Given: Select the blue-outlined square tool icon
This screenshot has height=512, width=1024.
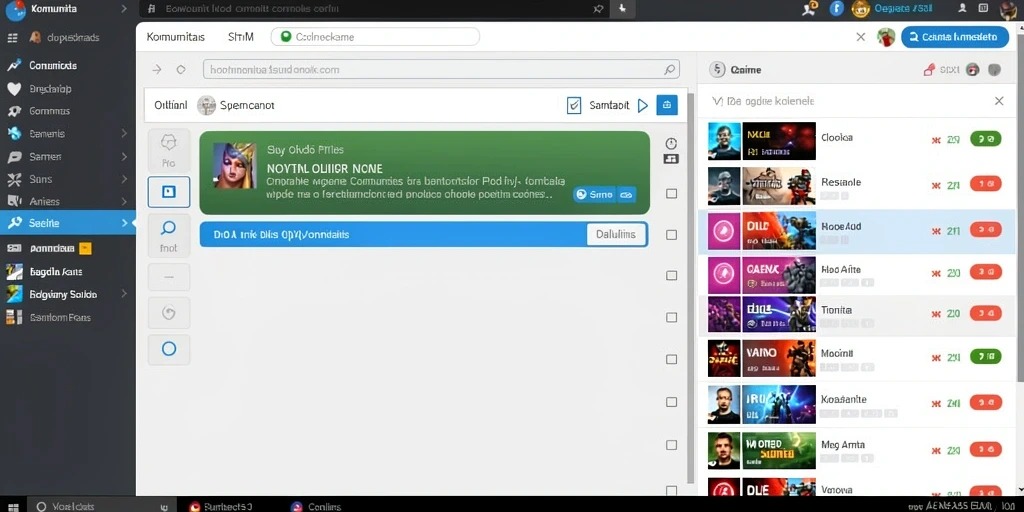Looking at the screenshot, I should (168, 191).
